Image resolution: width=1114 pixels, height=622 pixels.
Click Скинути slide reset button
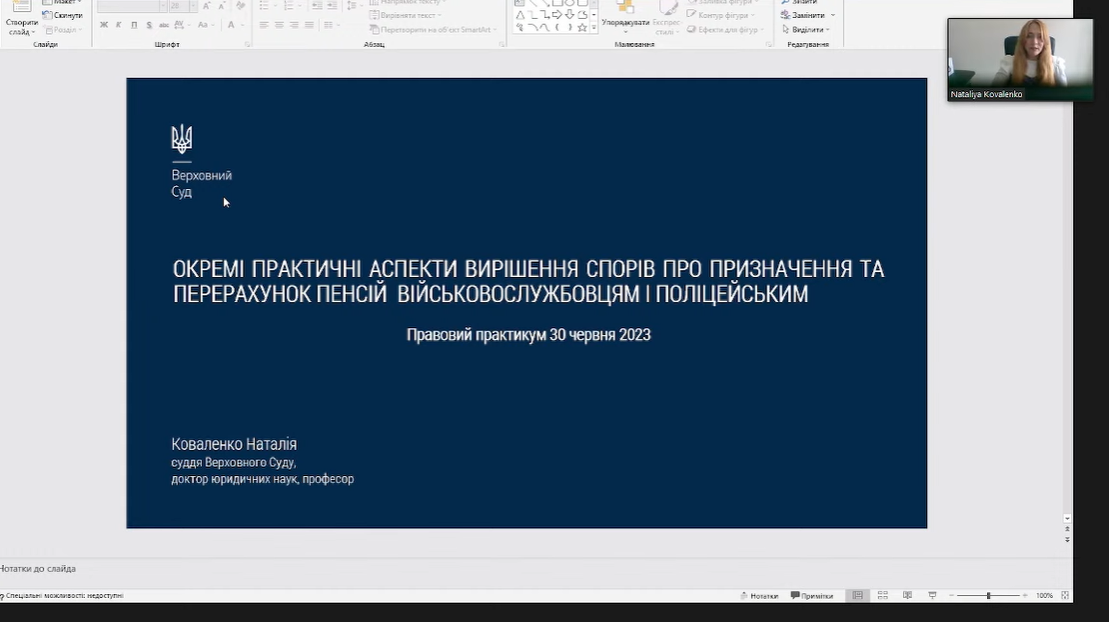pos(63,15)
